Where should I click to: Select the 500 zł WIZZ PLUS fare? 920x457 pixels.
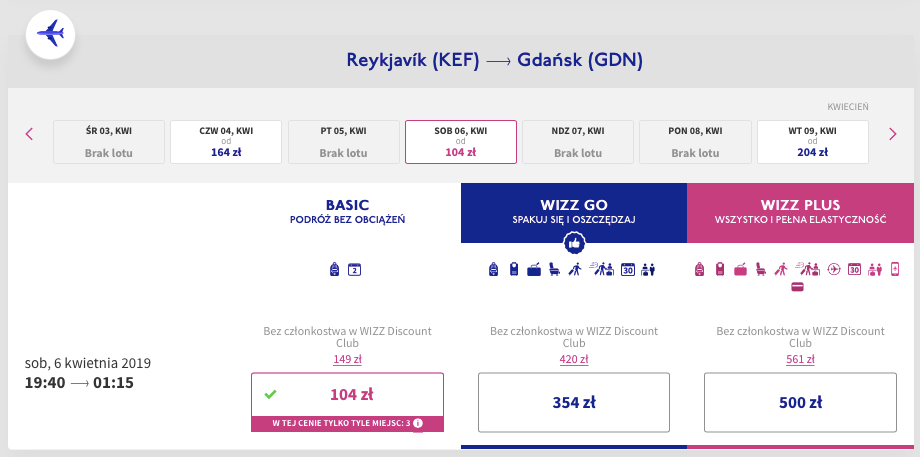(800, 402)
